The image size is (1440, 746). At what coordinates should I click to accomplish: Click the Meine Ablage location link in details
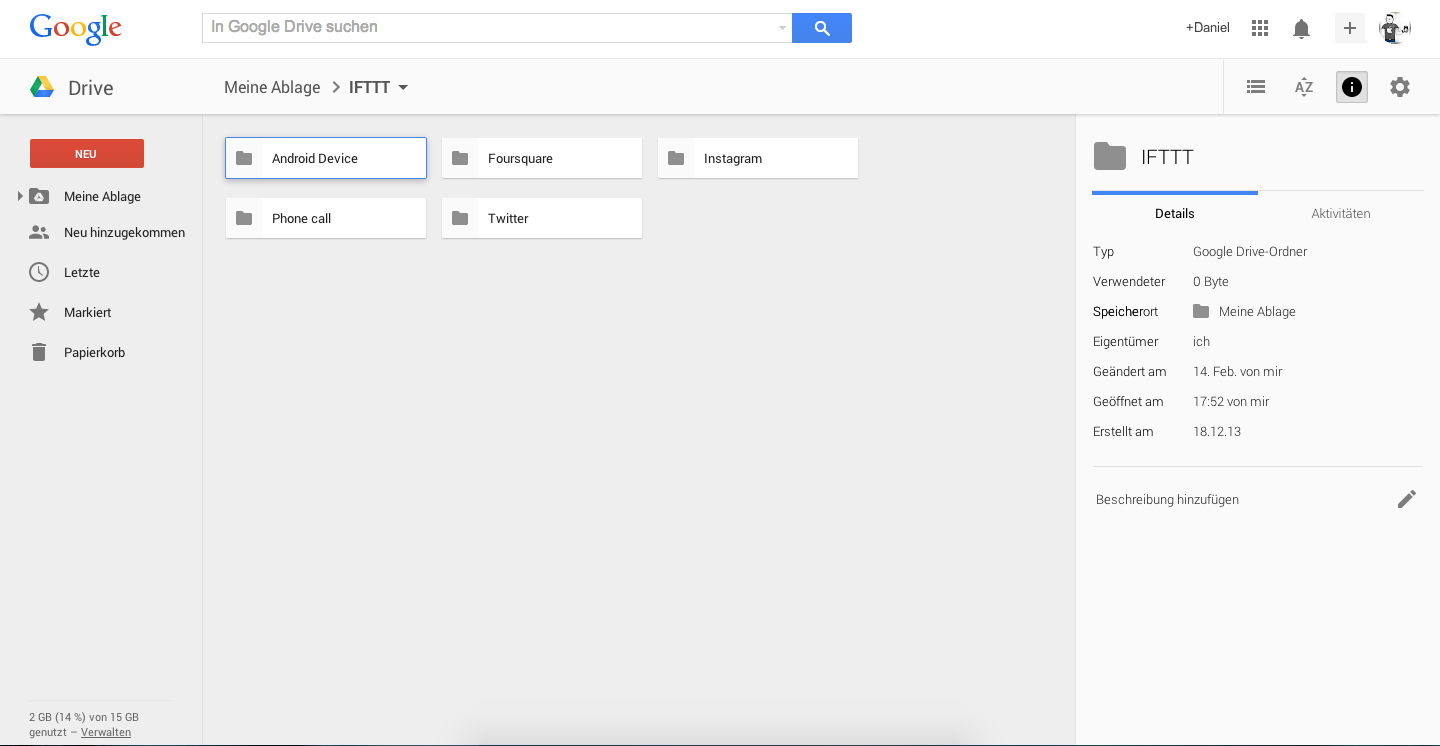[x=1257, y=311]
